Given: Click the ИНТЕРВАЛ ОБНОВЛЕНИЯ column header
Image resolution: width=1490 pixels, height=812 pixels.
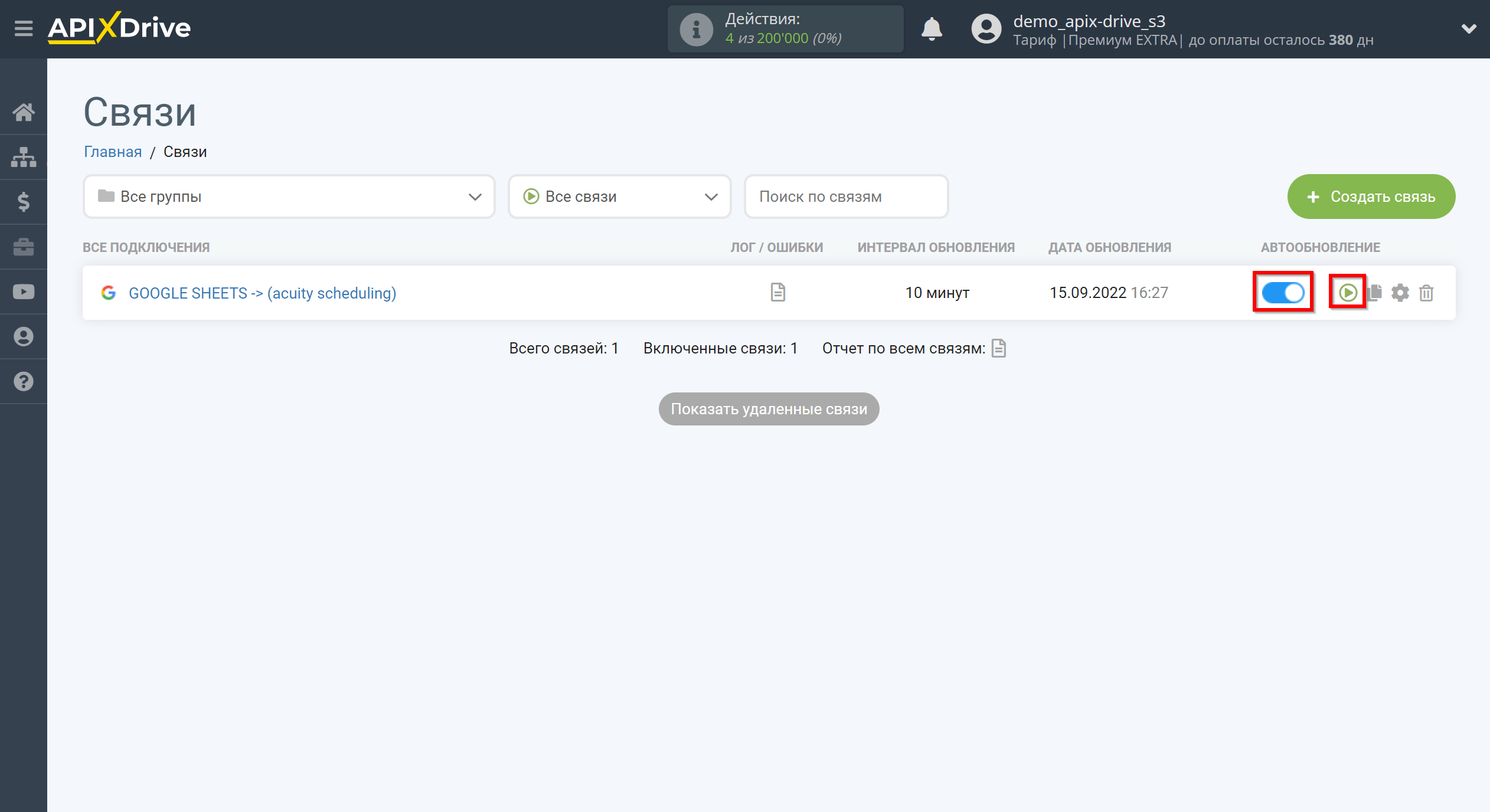Looking at the screenshot, I should (x=936, y=247).
